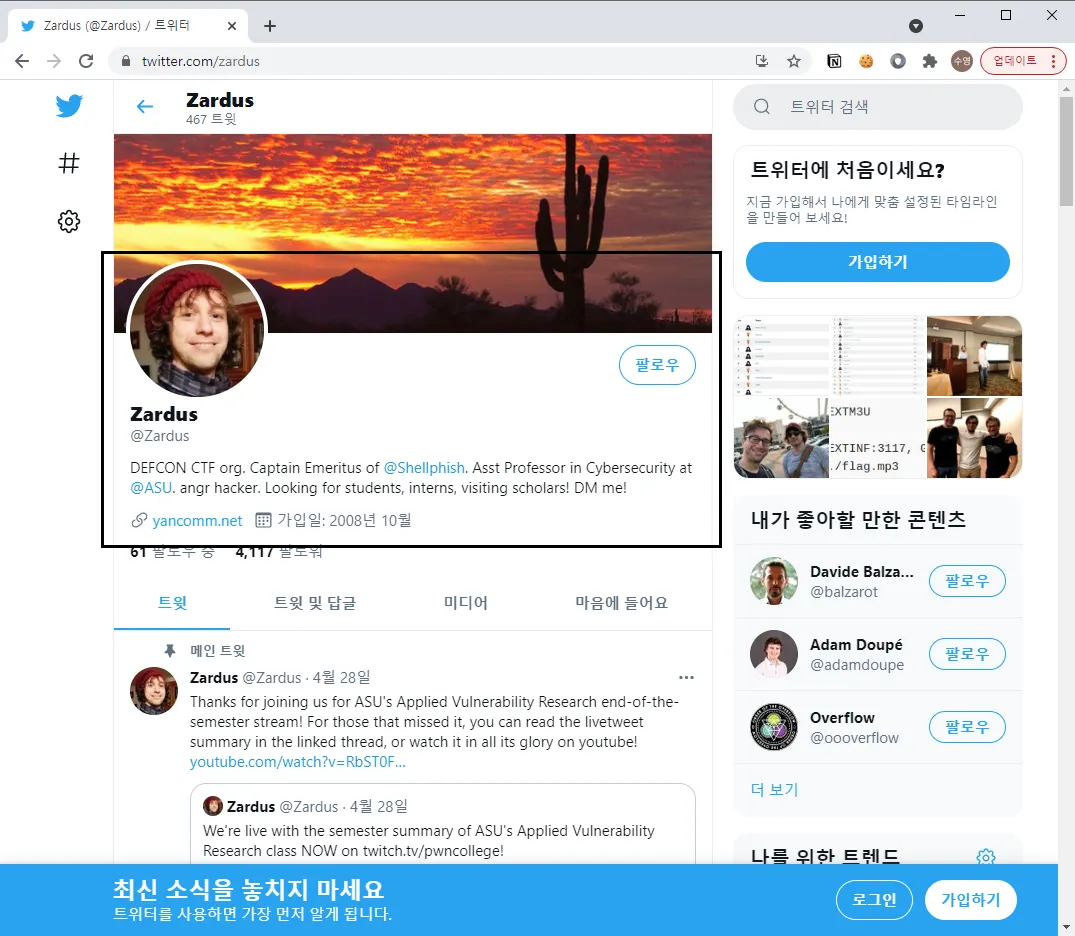Open the Chrome profile avatar

pyautogui.click(x=962, y=61)
